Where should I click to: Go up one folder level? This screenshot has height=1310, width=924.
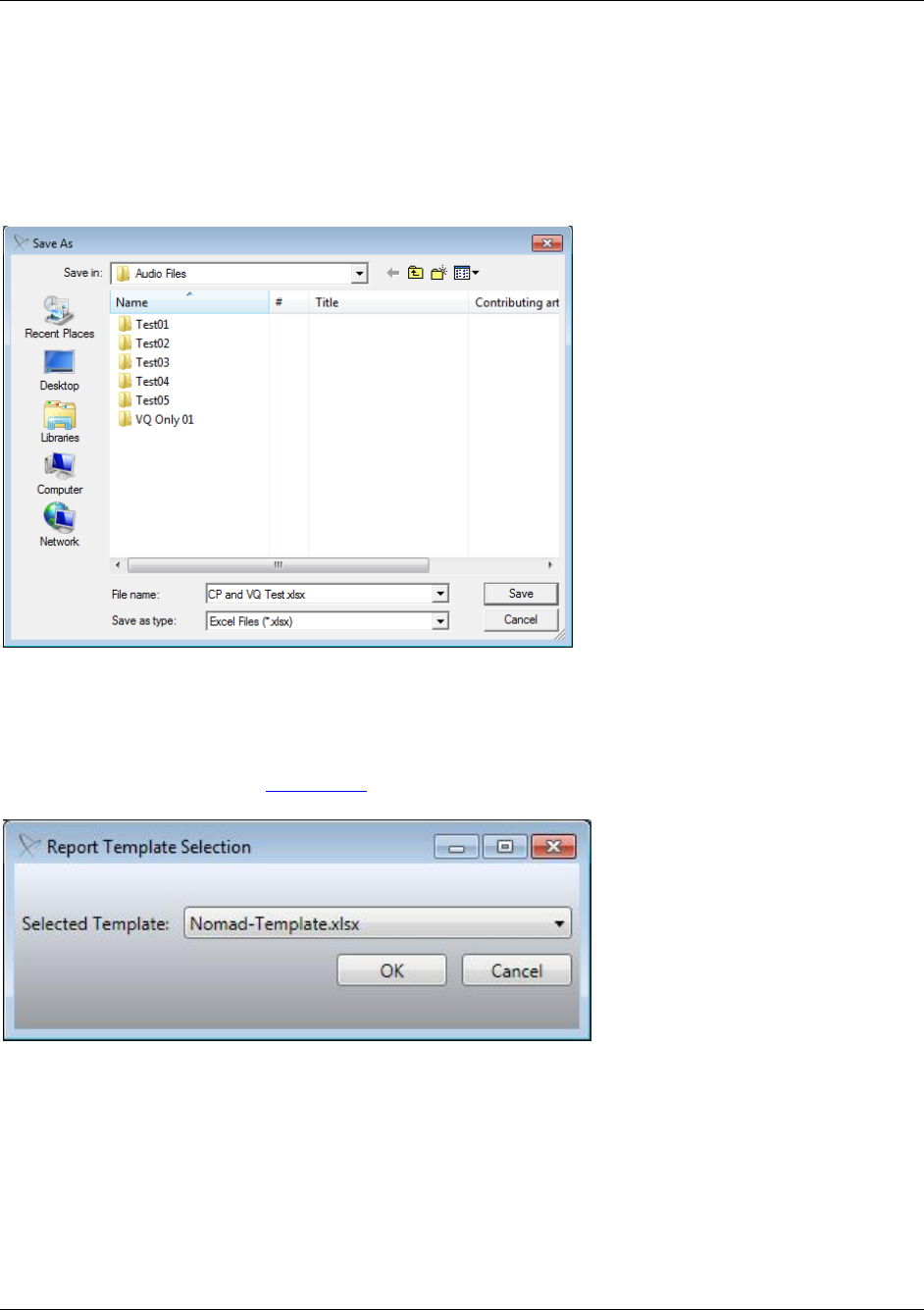pyautogui.click(x=416, y=273)
